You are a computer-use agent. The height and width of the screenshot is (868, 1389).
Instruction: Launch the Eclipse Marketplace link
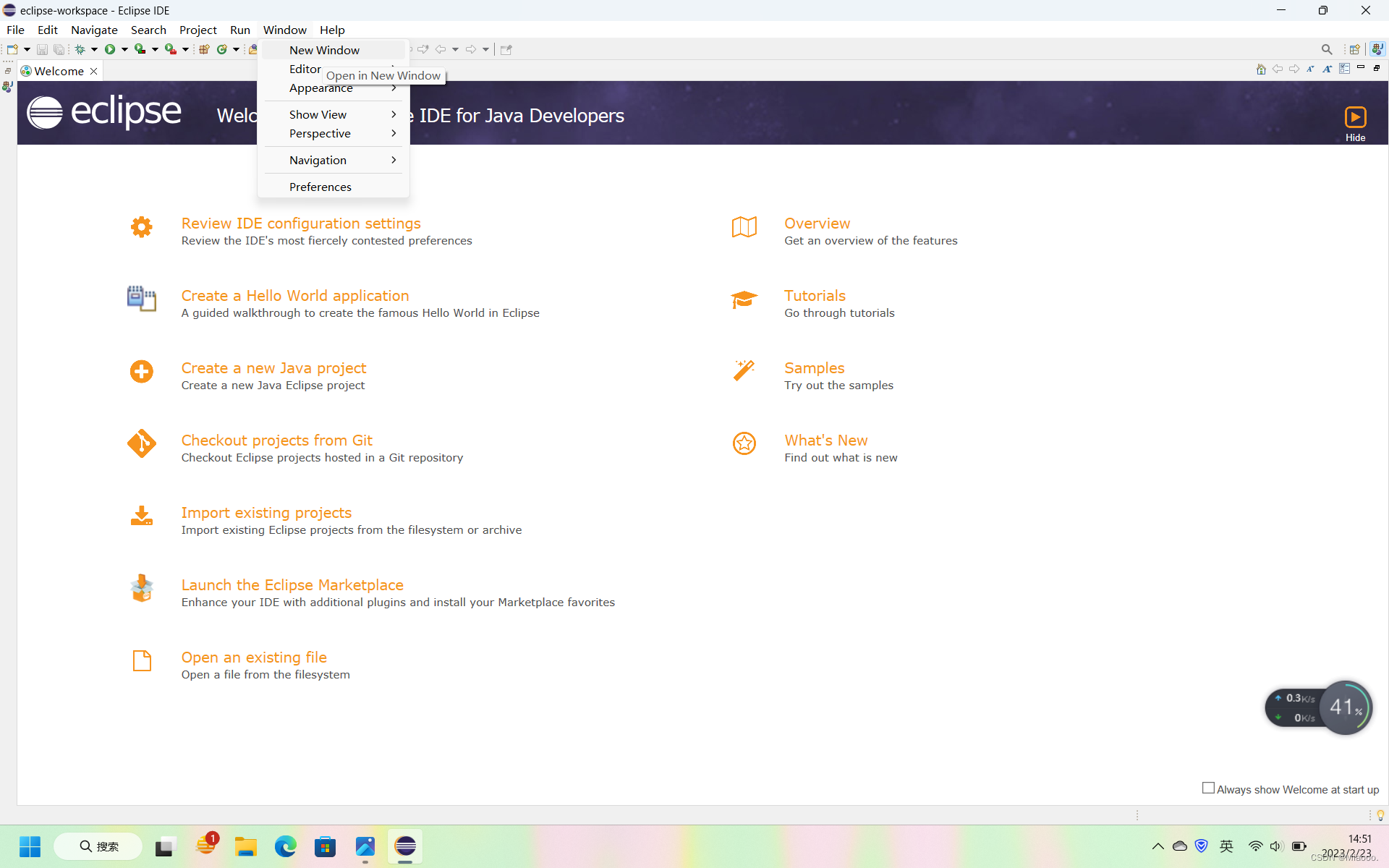click(292, 585)
